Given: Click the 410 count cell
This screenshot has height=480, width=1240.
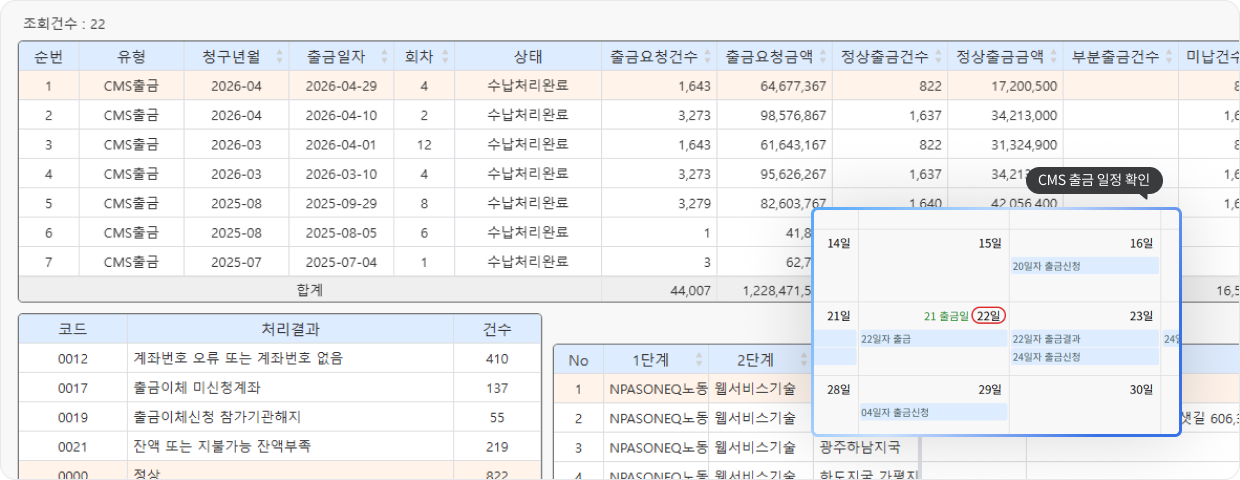Looking at the screenshot, I should (497, 358).
